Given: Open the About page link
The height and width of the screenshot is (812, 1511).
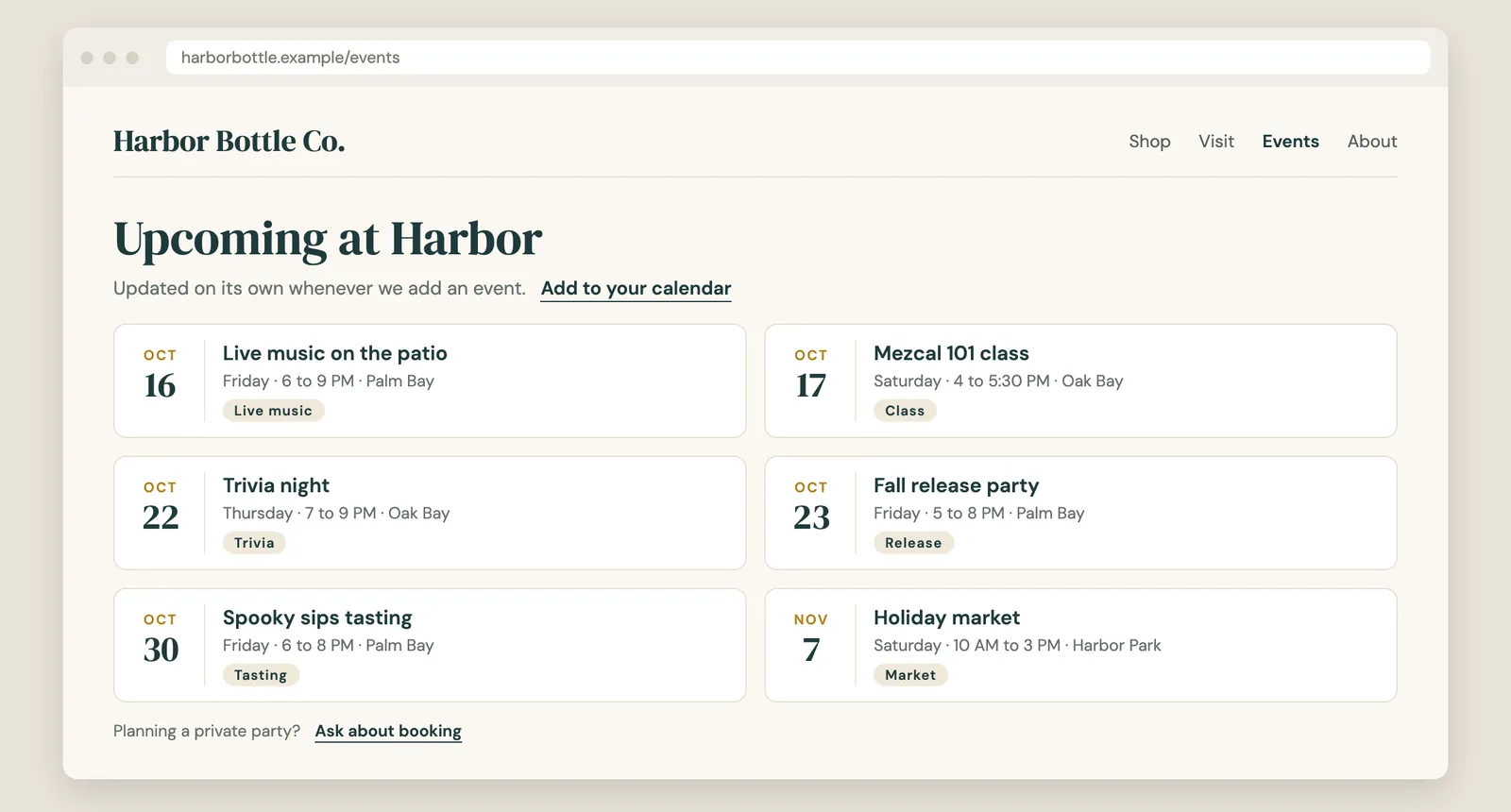Looking at the screenshot, I should [1372, 142].
